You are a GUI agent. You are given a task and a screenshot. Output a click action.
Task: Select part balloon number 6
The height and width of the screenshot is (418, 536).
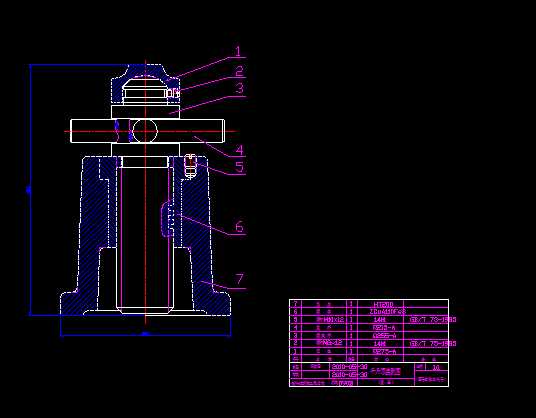[239, 227]
